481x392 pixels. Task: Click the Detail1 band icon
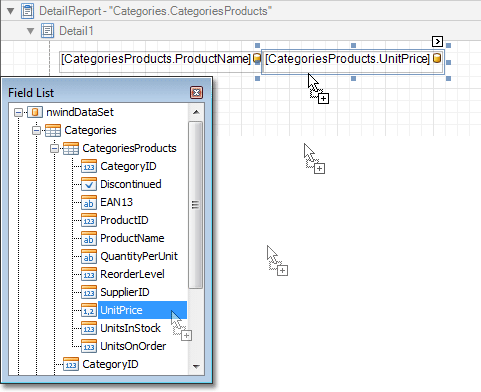point(47,31)
